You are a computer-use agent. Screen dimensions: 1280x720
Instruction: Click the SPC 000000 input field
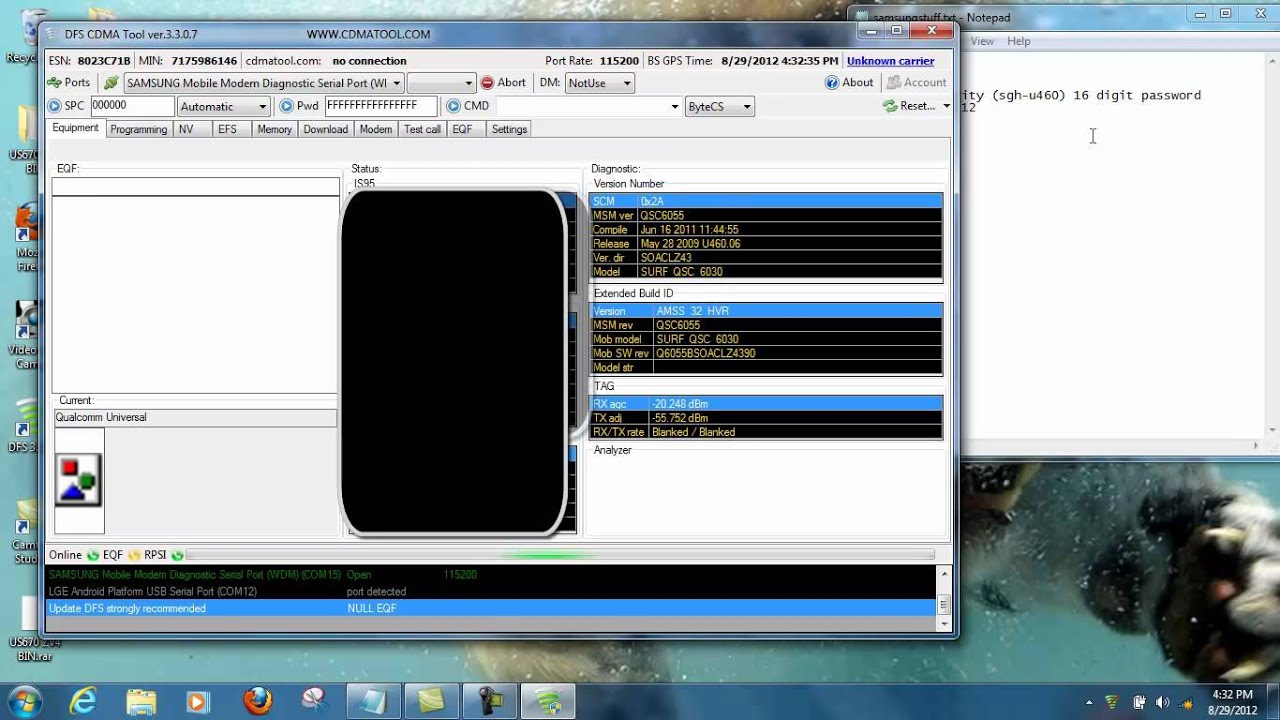[x=132, y=106]
